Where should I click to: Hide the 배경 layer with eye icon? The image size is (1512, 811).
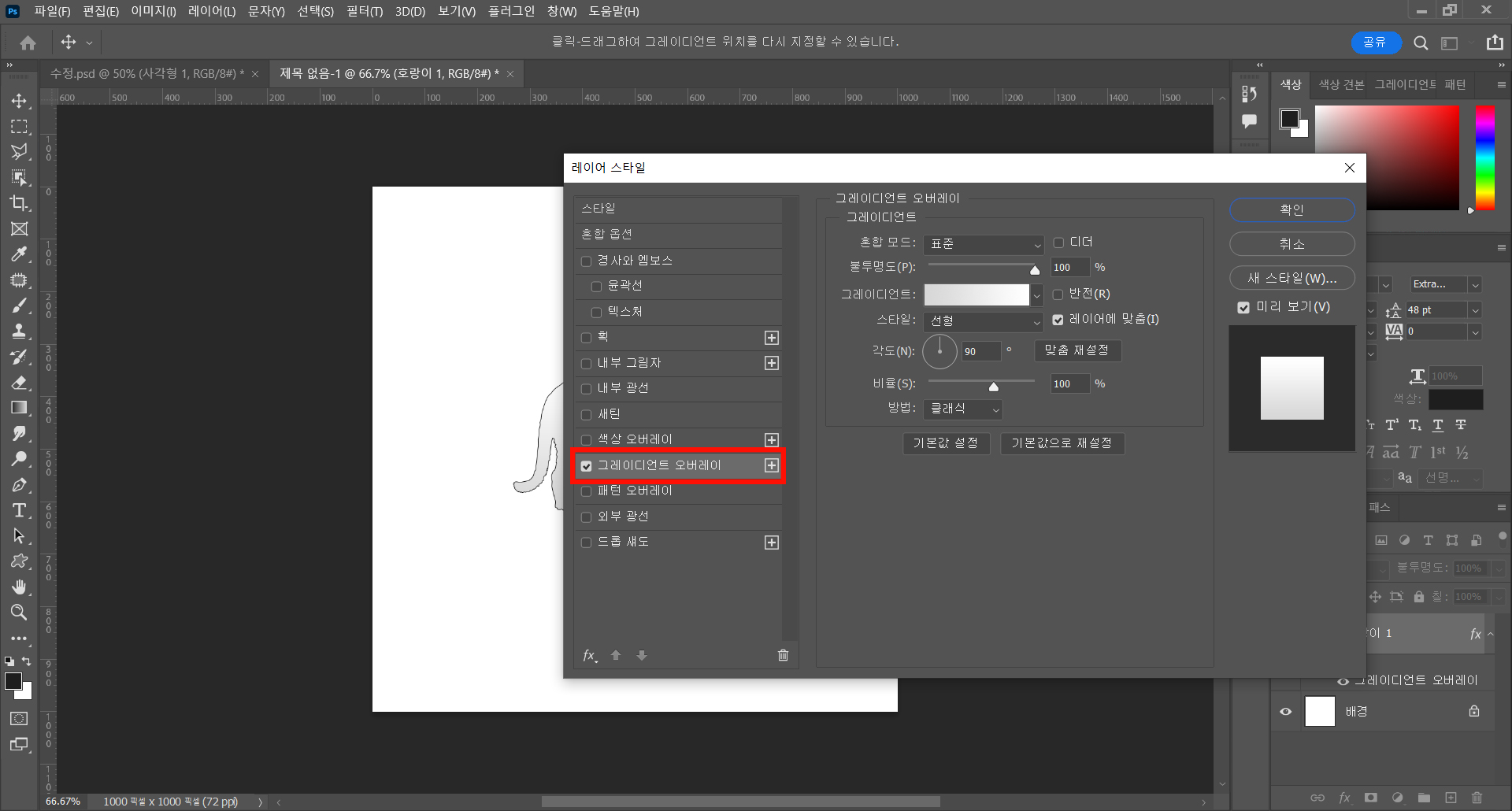[1286, 711]
